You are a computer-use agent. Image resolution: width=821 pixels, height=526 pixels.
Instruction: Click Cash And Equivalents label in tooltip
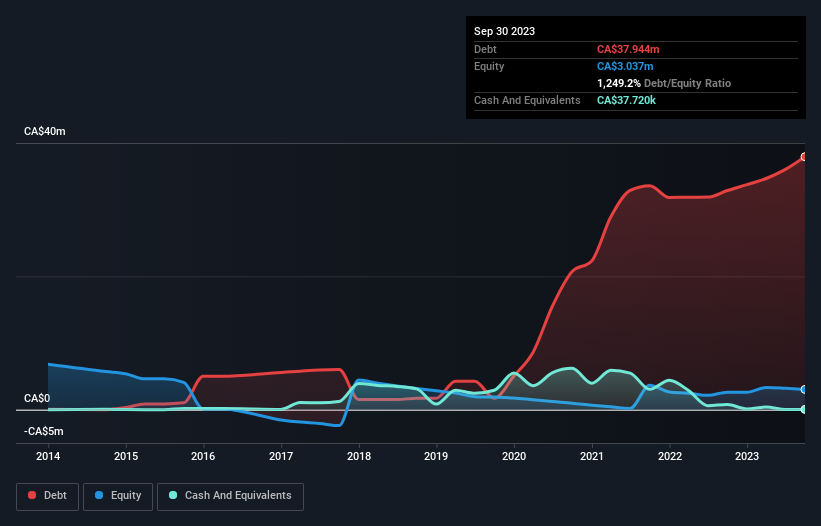click(x=527, y=100)
